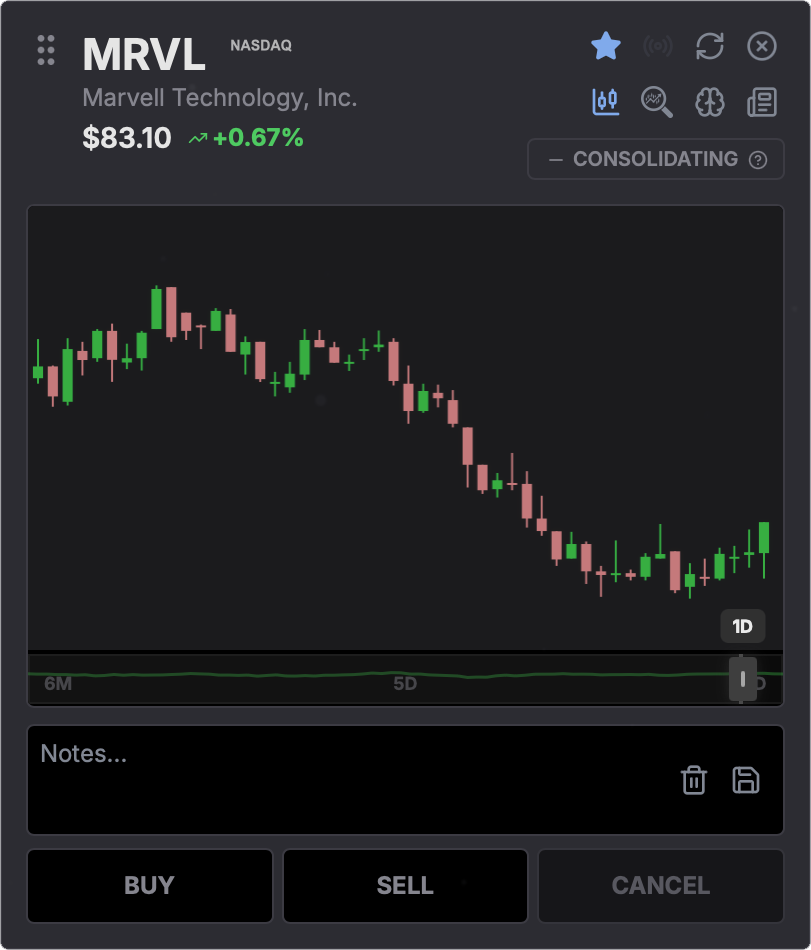Select the 5D mark on timeframe slider

tap(405, 684)
